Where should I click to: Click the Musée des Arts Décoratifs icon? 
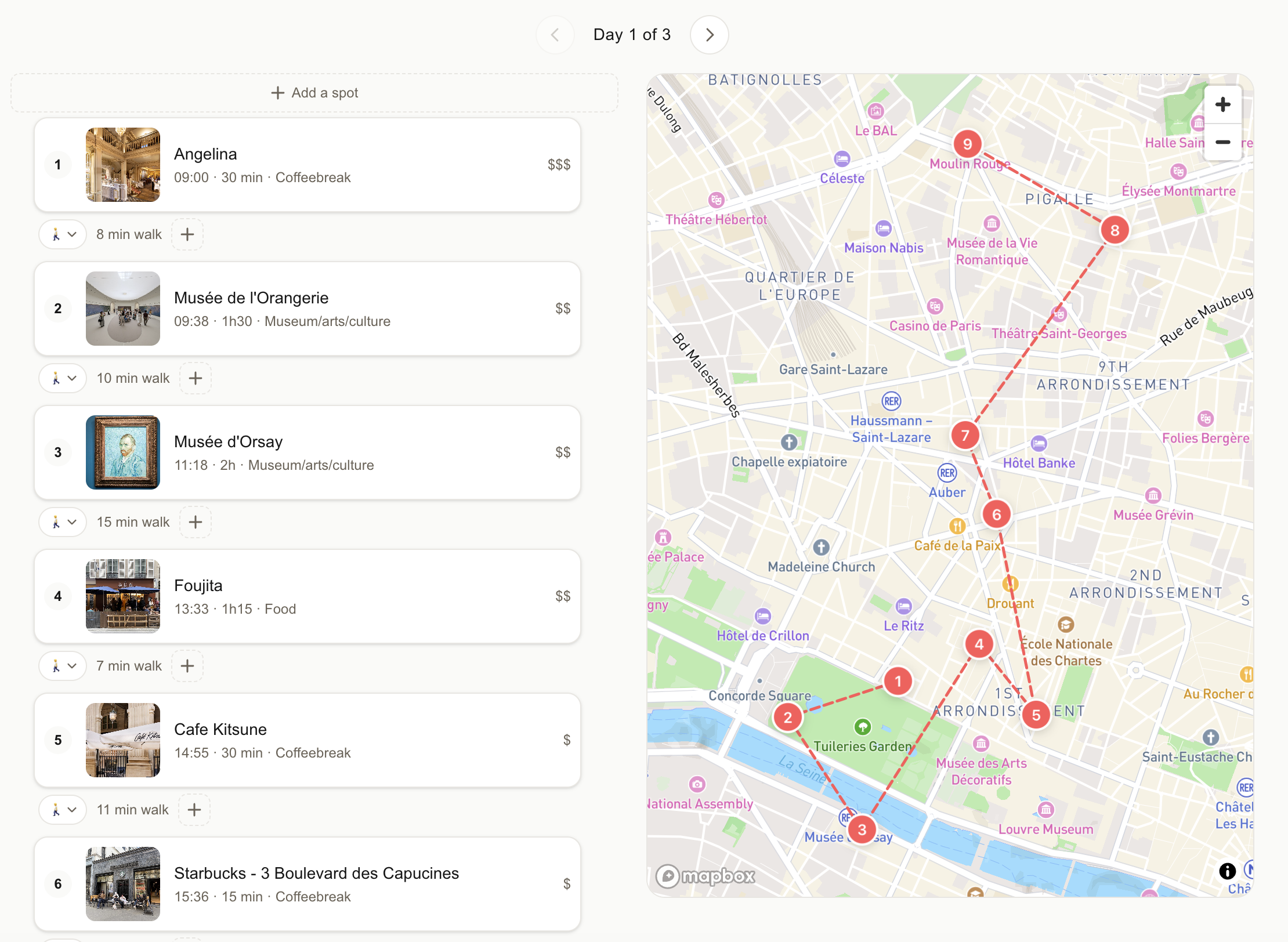click(x=981, y=743)
